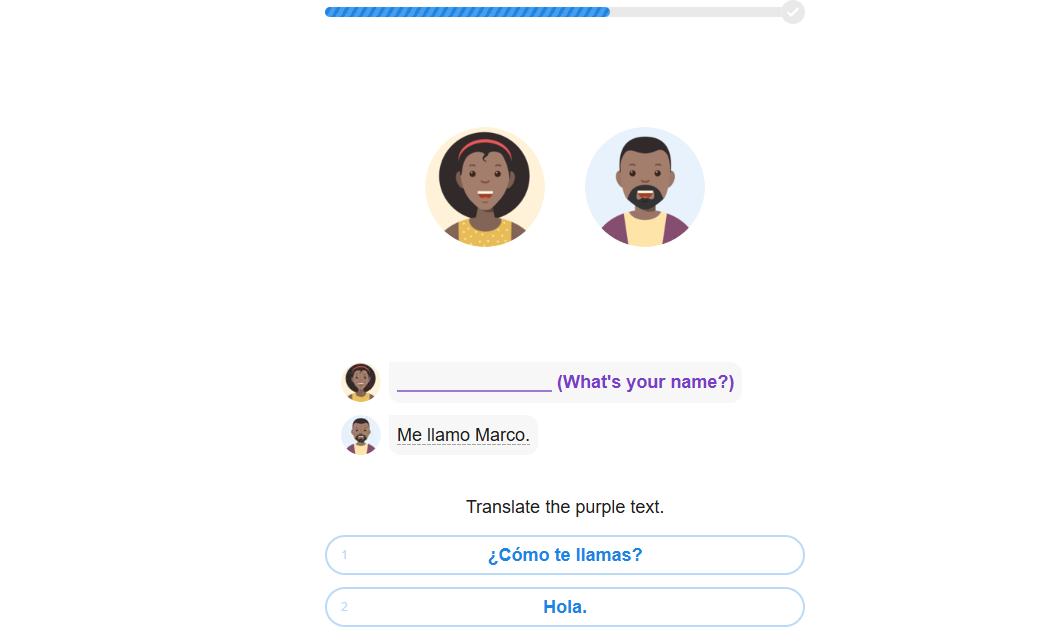
Task: Click the faint number 2 option label
Action: [x=344, y=607]
